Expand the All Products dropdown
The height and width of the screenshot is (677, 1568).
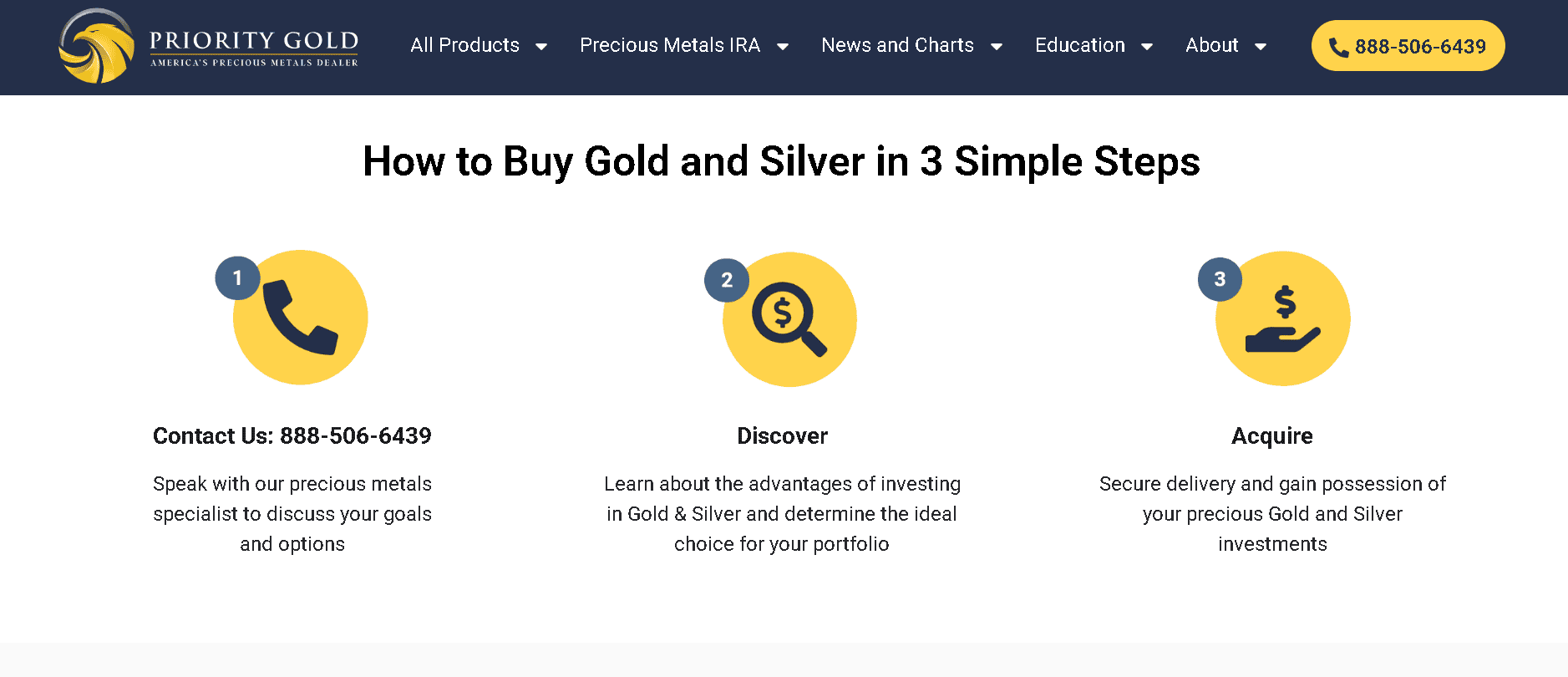pos(541,47)
